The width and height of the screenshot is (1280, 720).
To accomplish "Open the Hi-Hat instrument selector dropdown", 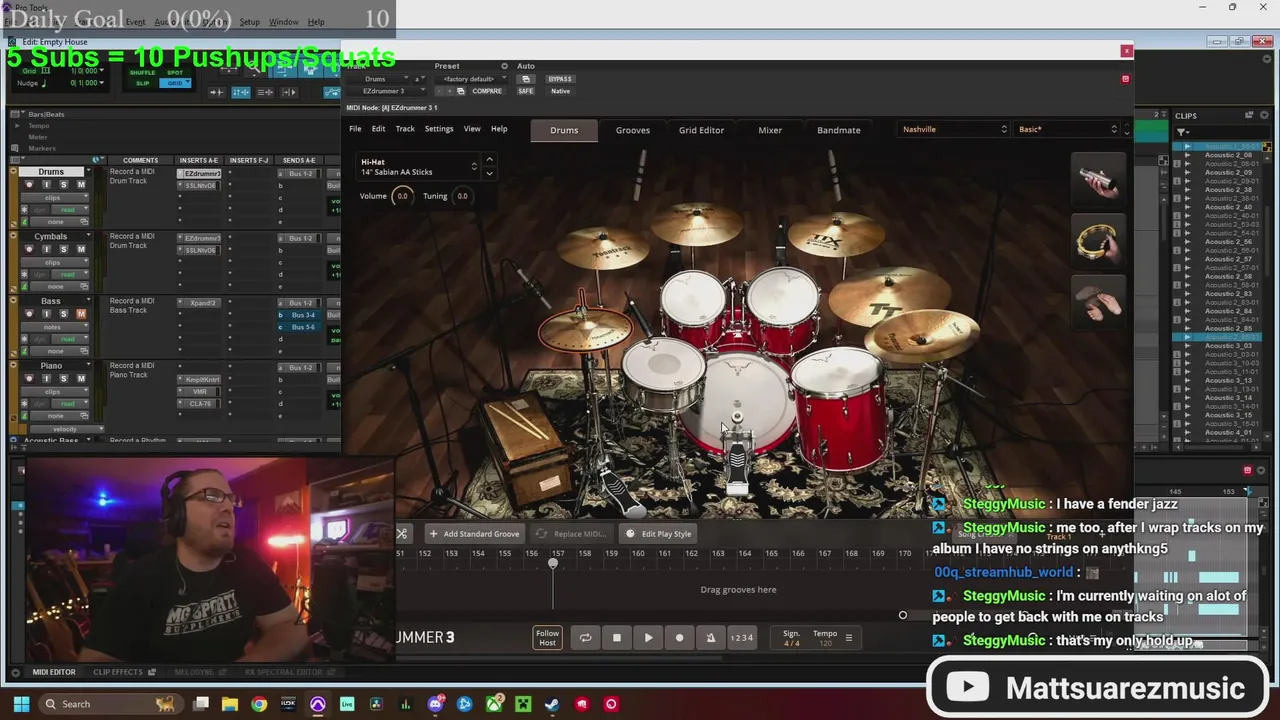I will tap(418, 167).
